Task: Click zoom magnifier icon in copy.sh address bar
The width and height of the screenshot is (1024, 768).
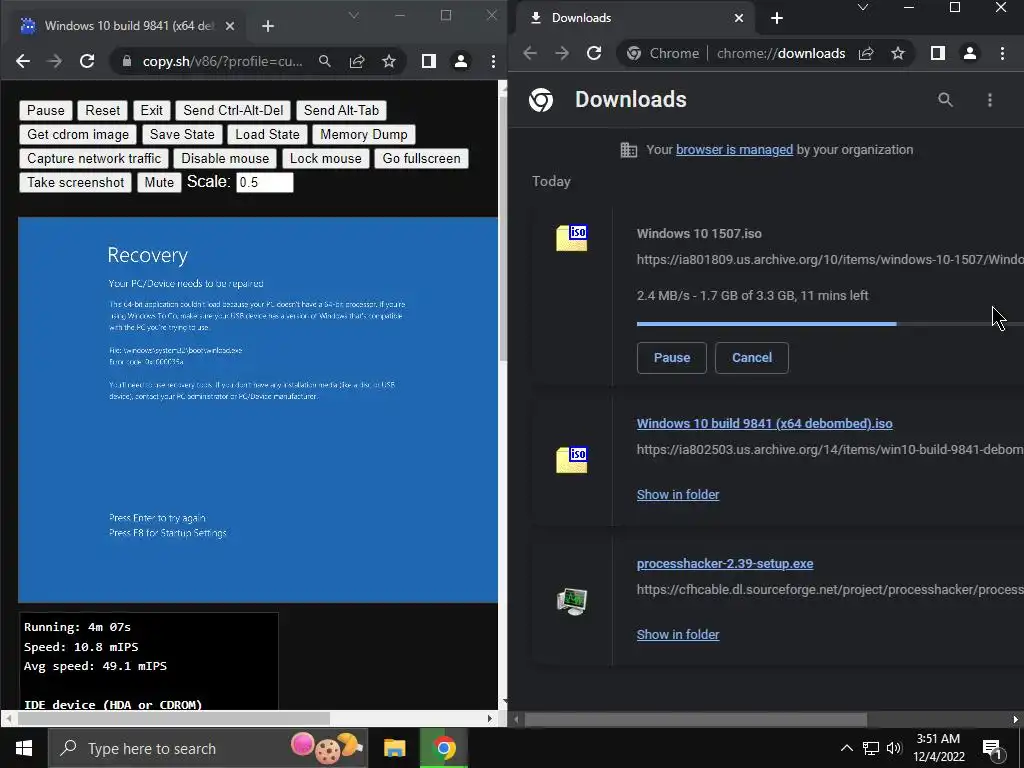Action: click(325, 61)
